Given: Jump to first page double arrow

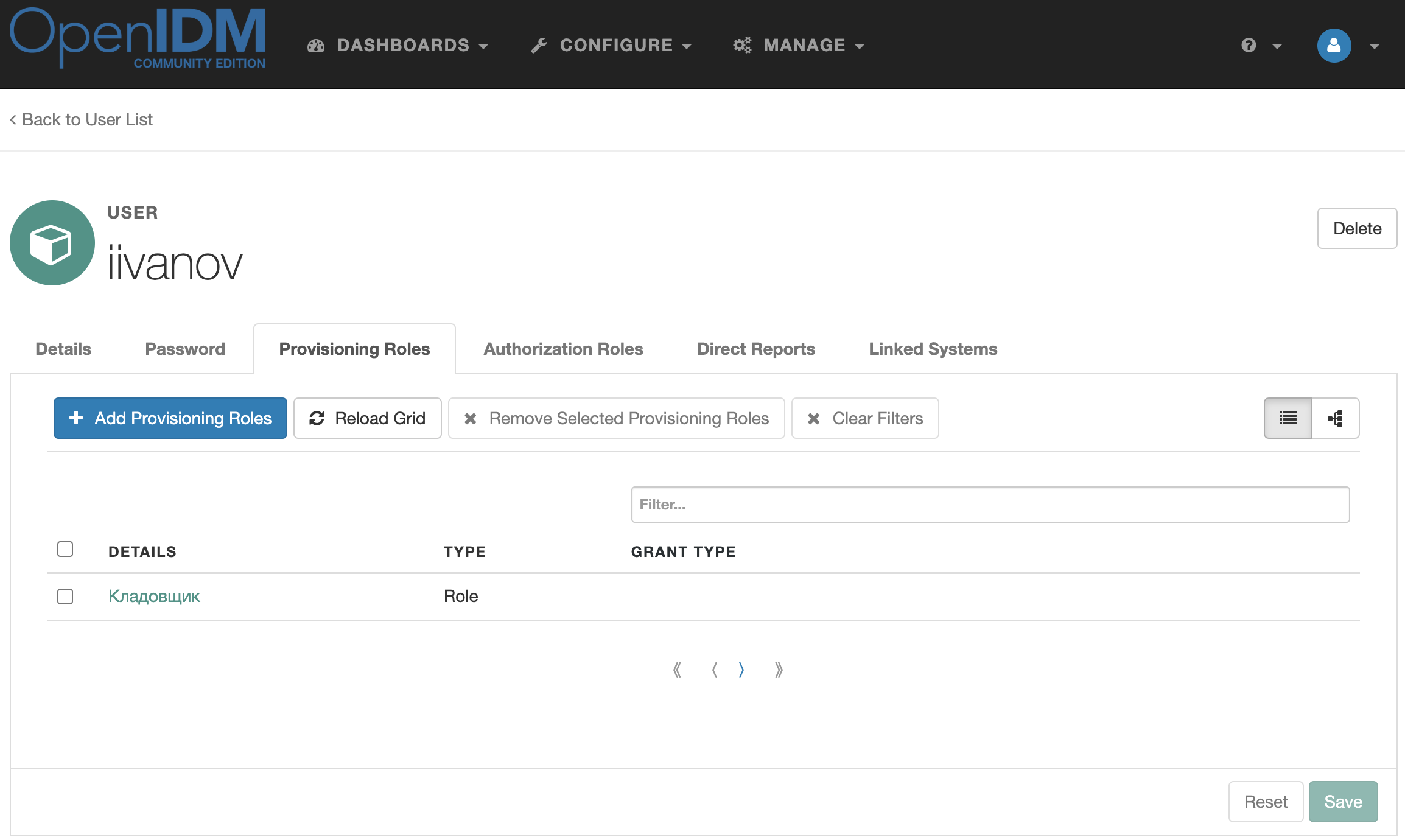Looking at the screenshot, I should pyautogui.click(x=677, y=670).
